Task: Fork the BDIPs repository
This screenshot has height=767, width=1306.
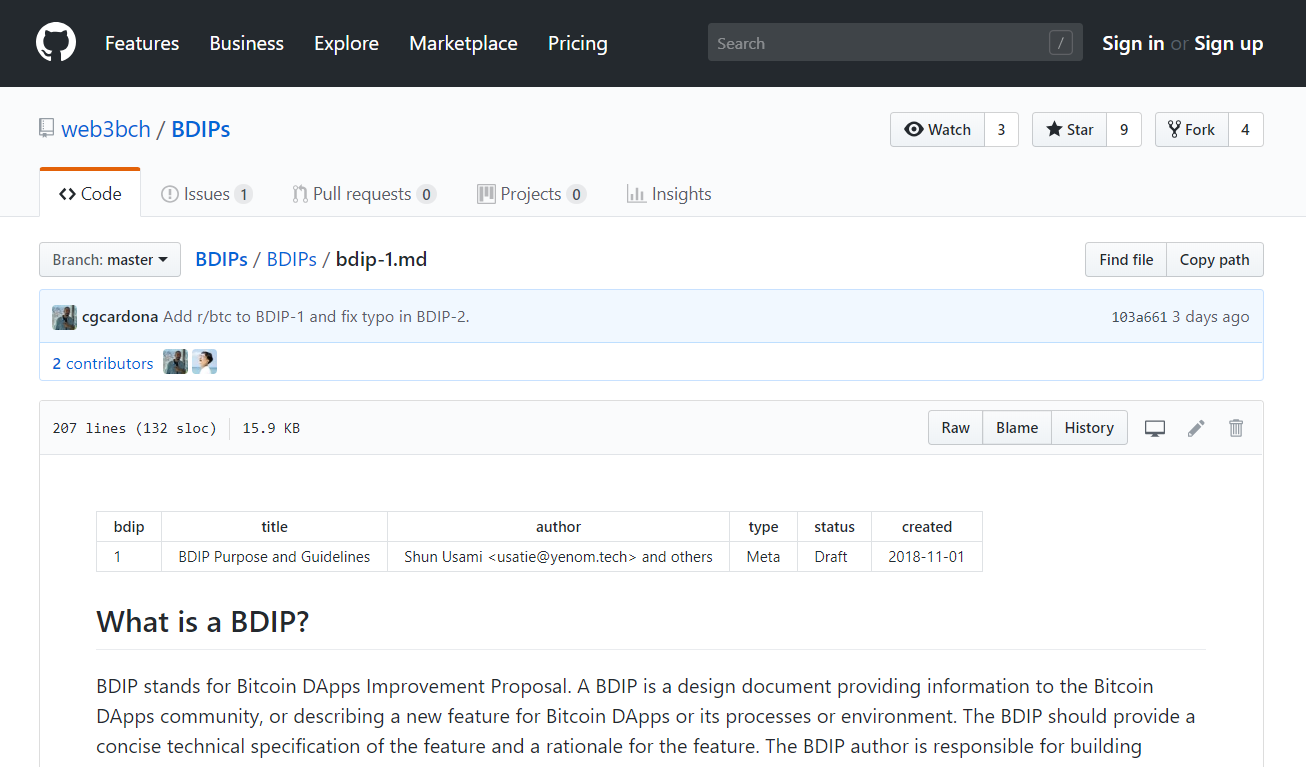Action: click(x=1192, y=130)
